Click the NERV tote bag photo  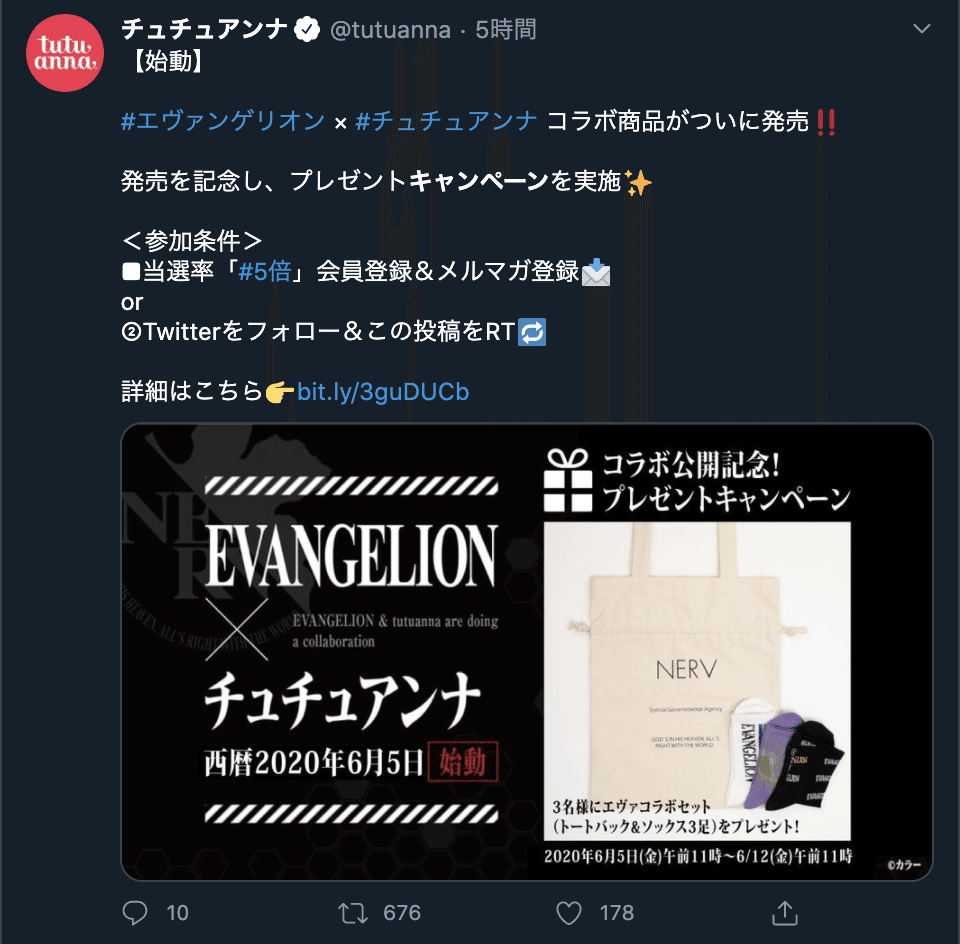coord(697,681)
